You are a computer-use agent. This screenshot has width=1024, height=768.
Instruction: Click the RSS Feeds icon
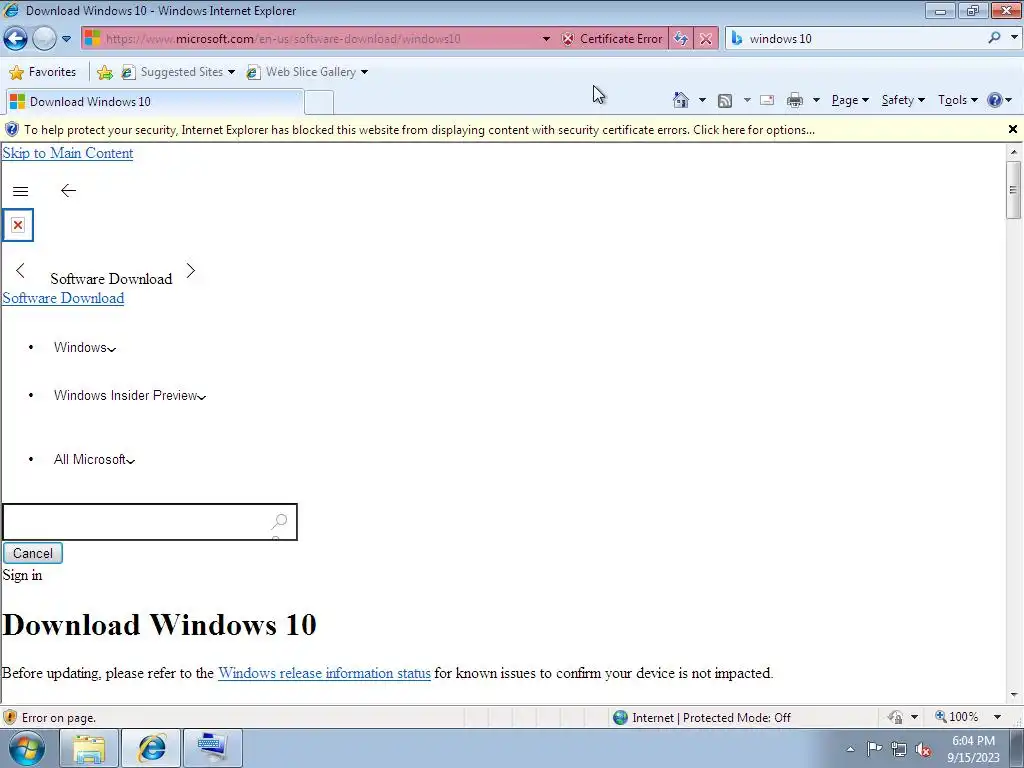(725, 100)
